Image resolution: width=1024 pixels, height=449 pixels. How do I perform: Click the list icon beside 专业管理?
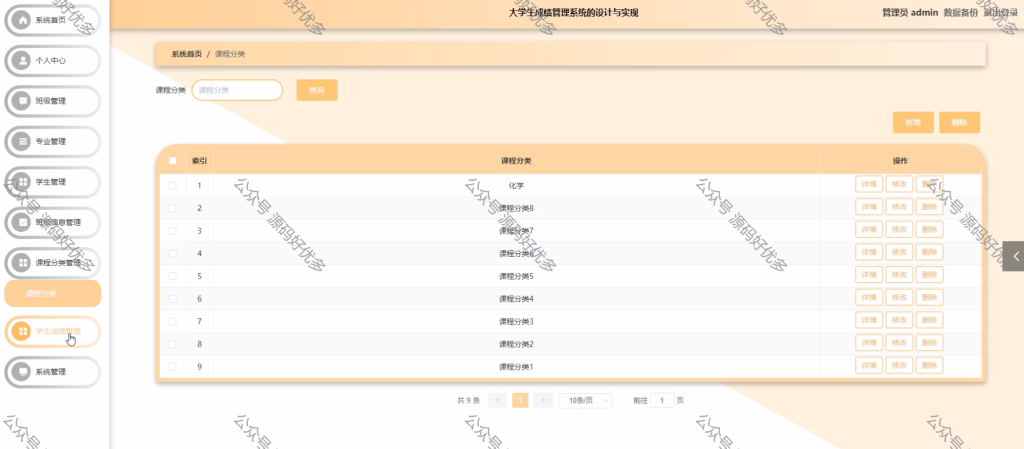22,142
